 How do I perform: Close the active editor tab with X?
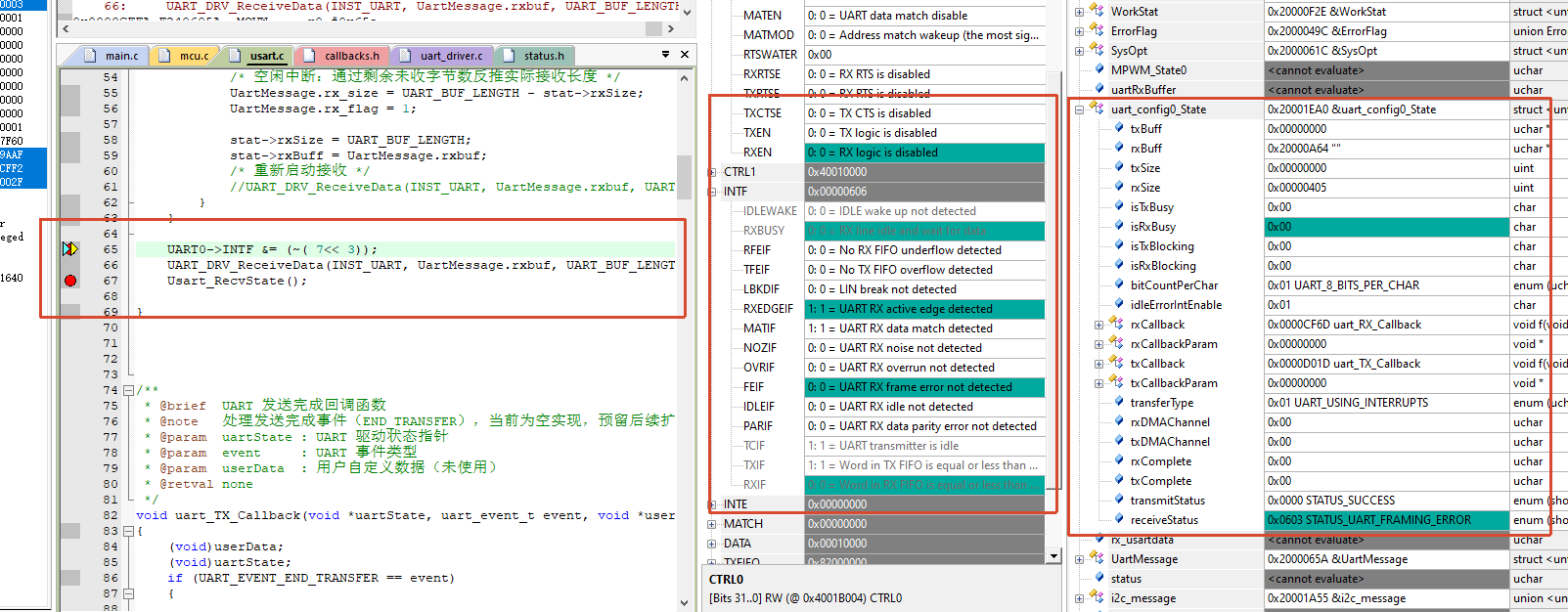(684, 55)
